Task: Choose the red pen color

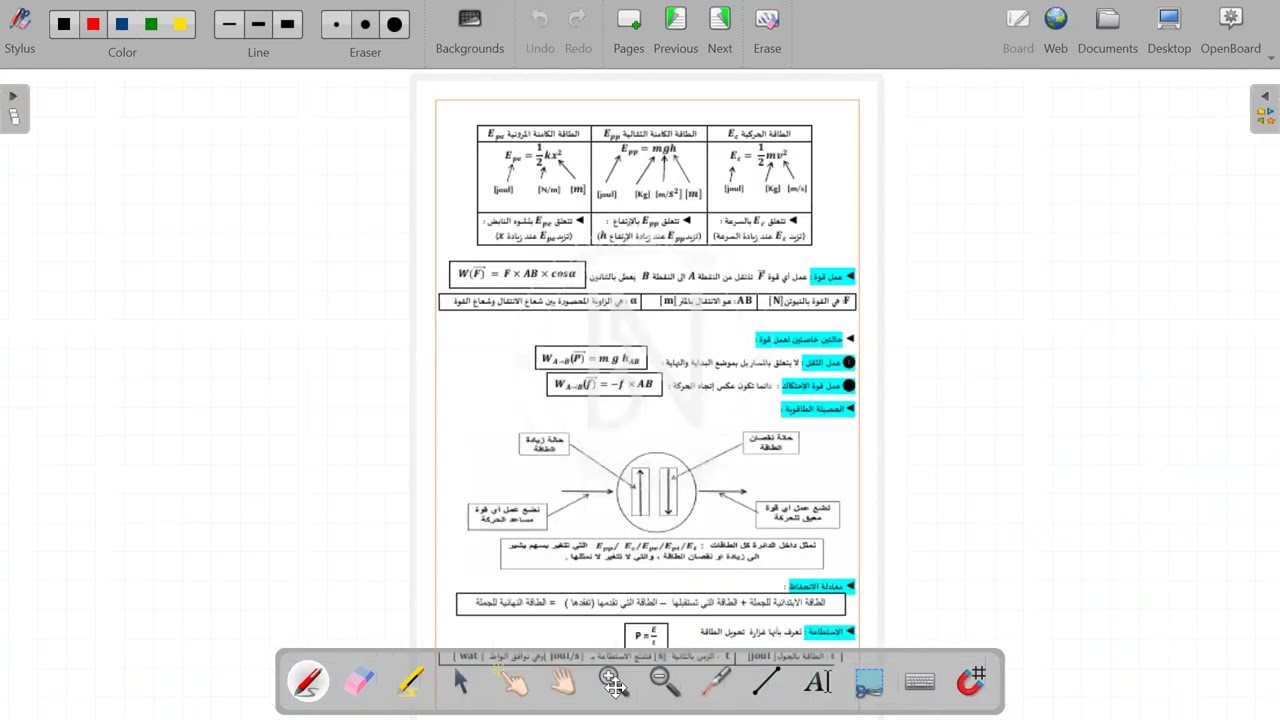Action: [x=93, y=24]
